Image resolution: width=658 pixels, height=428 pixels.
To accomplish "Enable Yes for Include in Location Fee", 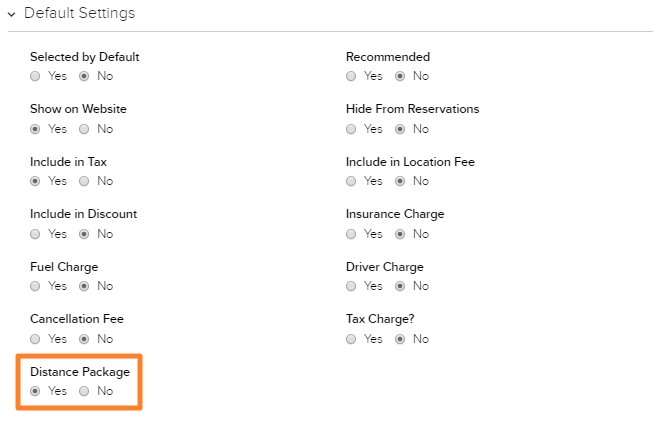I will (x=351, y=181).
